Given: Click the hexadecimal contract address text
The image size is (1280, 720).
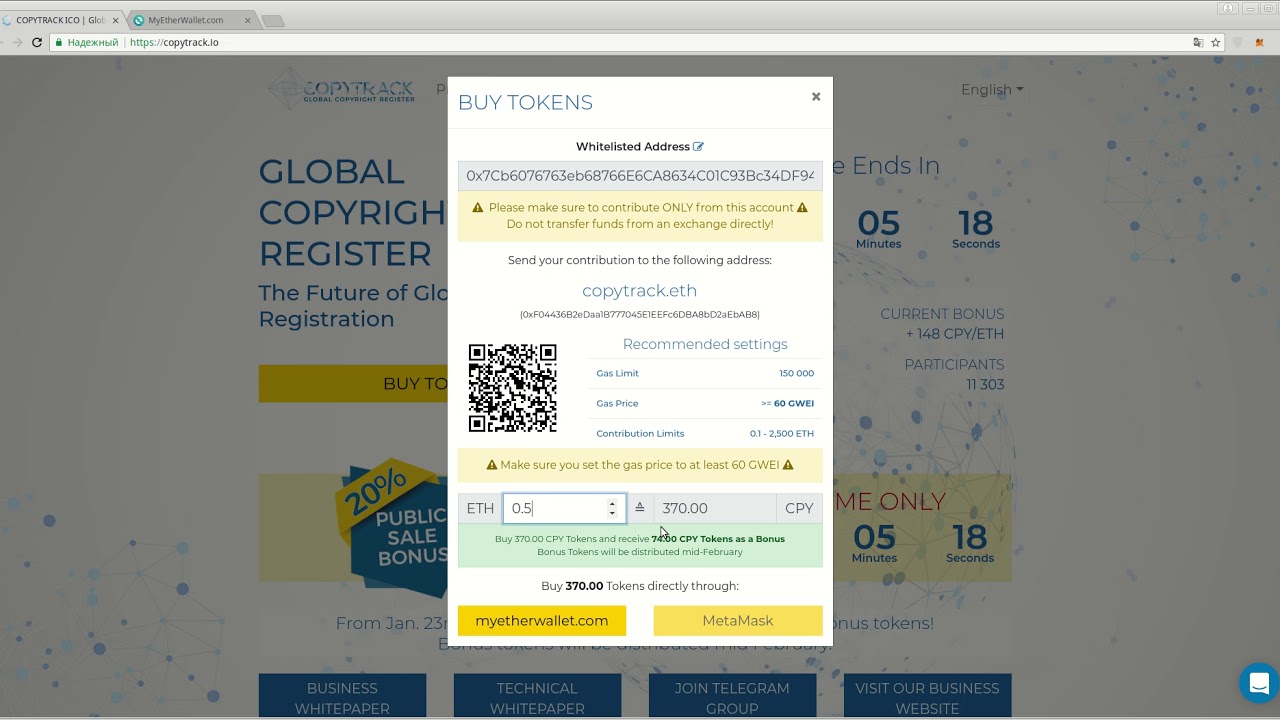Looking at the screenshot, I should click(640, 315).
